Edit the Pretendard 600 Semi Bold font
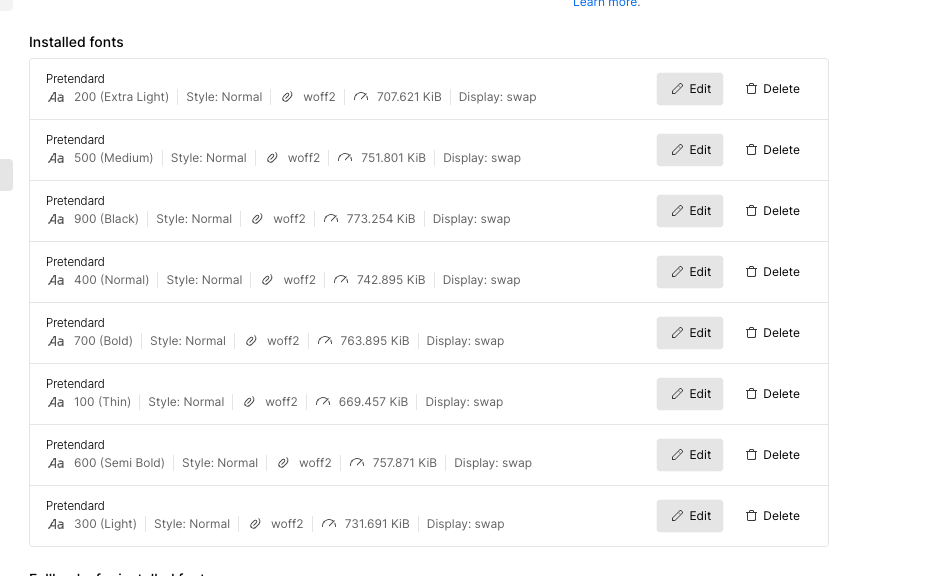The height and width of the screenshot is (576, 941). [x=690, y=455]
